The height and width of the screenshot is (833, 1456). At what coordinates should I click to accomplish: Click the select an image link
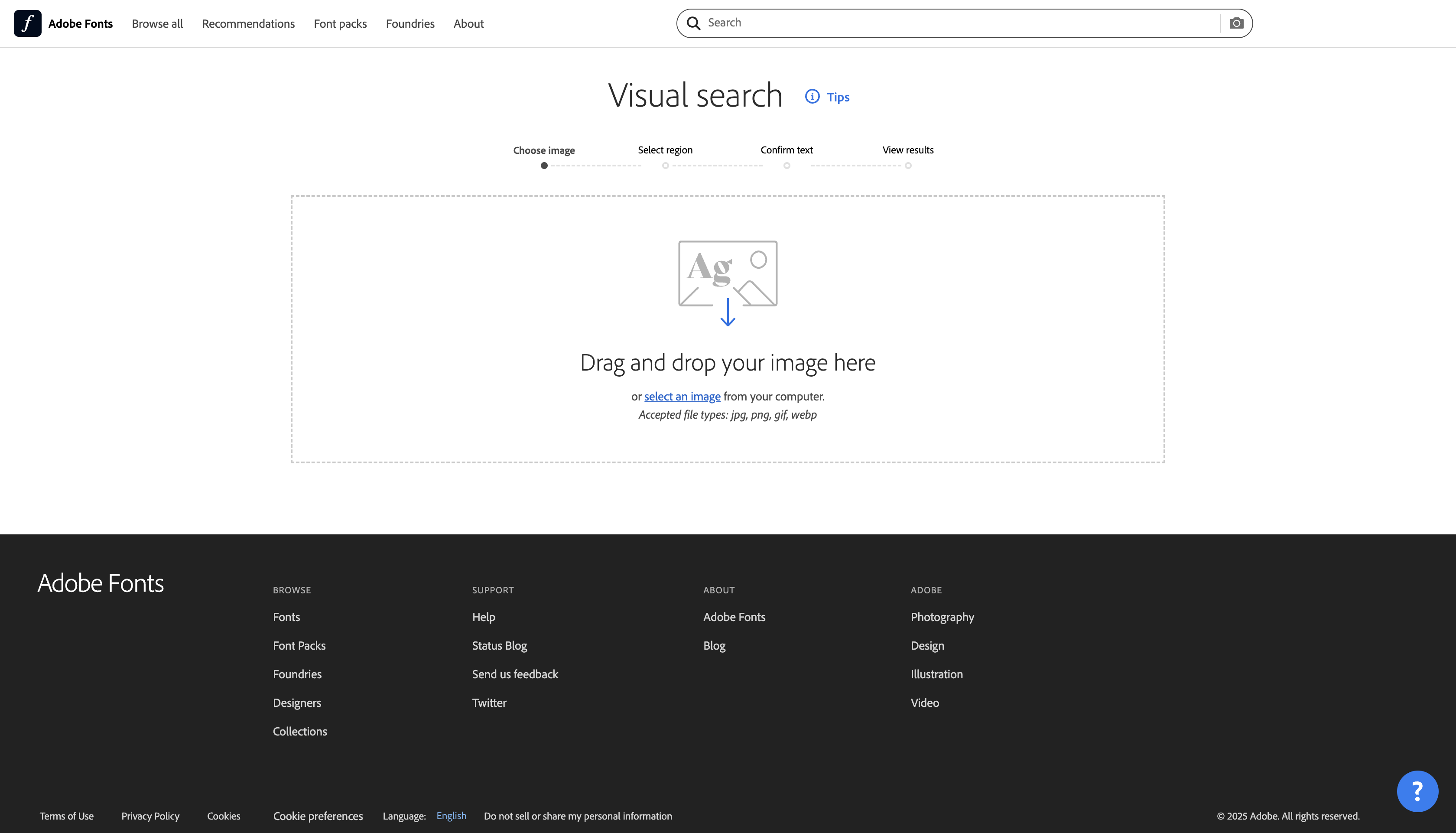coord(682,396)
